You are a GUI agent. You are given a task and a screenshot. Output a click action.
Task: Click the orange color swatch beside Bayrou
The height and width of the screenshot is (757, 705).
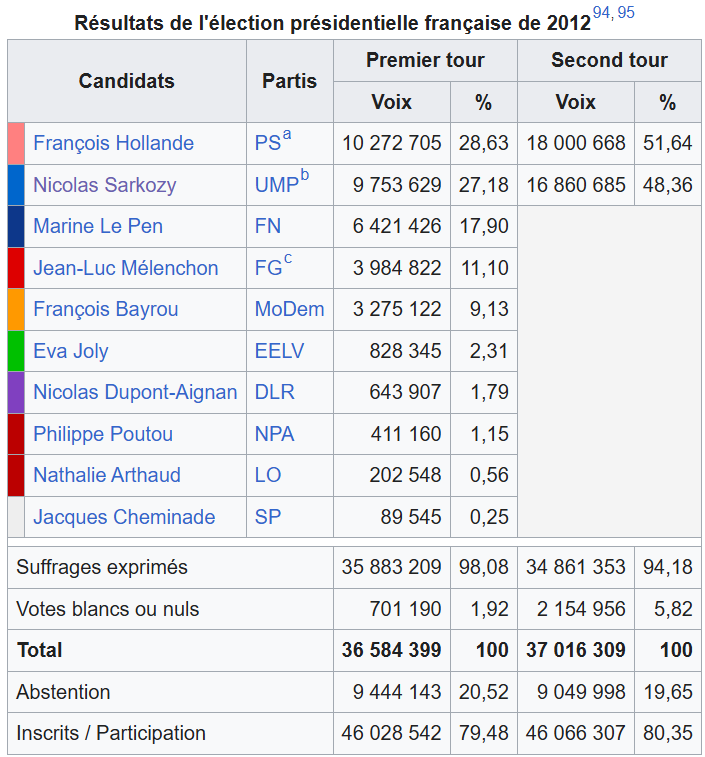16,309
